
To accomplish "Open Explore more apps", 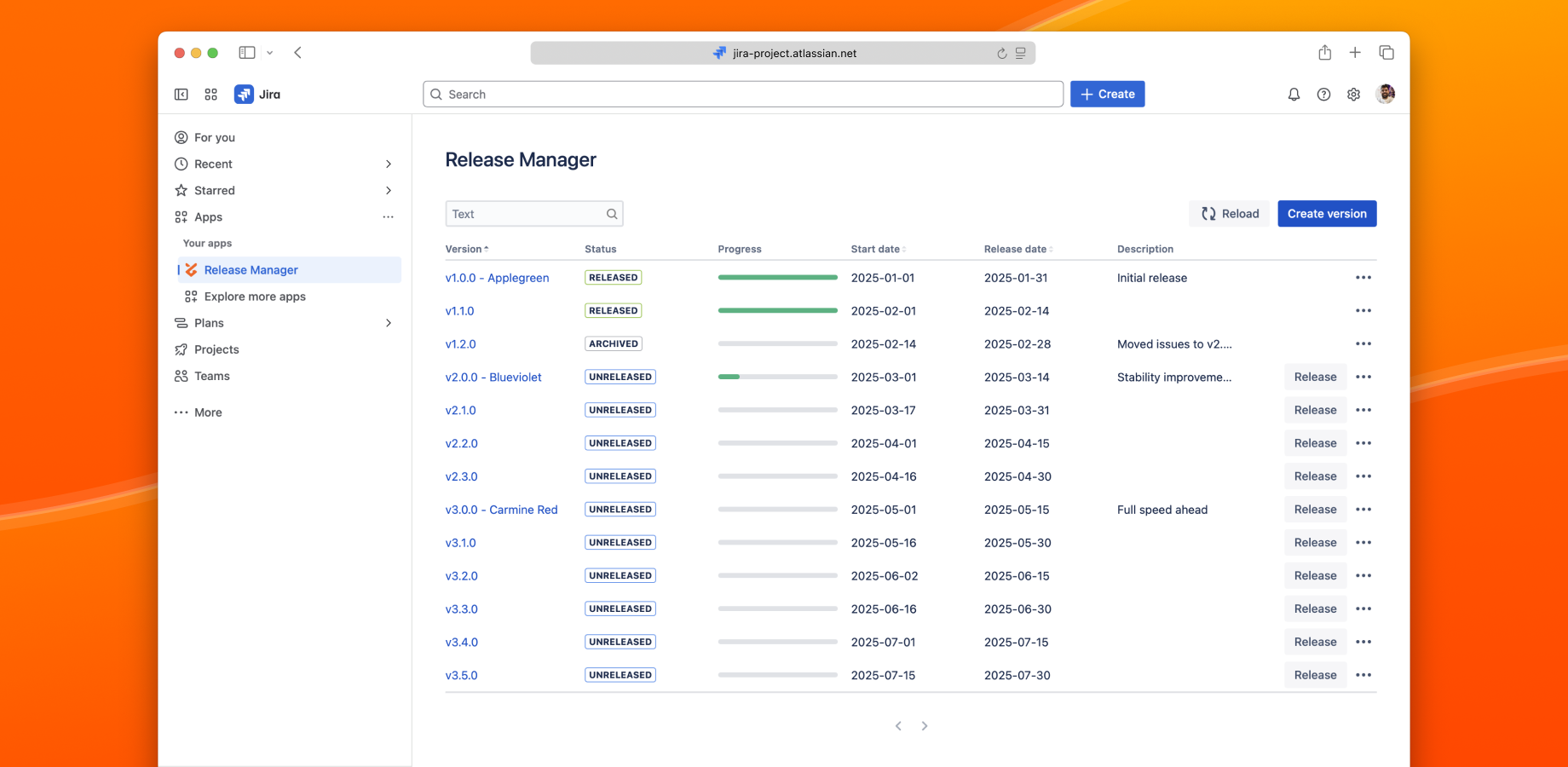I will 254,296.
